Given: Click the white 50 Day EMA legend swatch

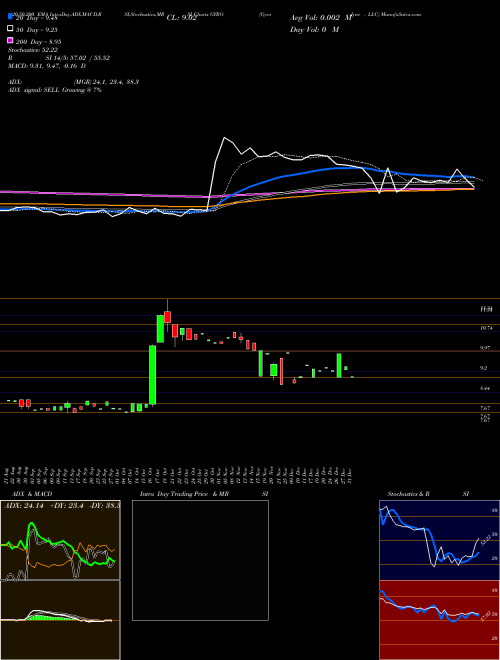Looking at the screenshot, I should [x=10, y=29].
